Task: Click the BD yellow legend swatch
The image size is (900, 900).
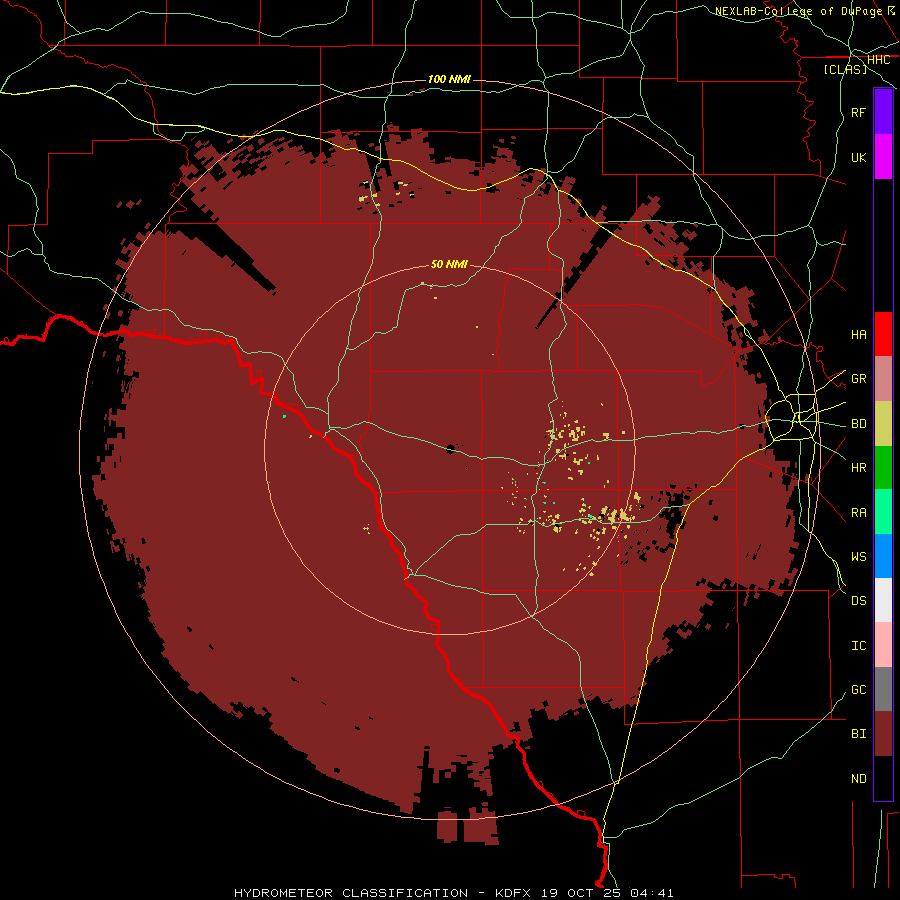Action: (883, 424)
